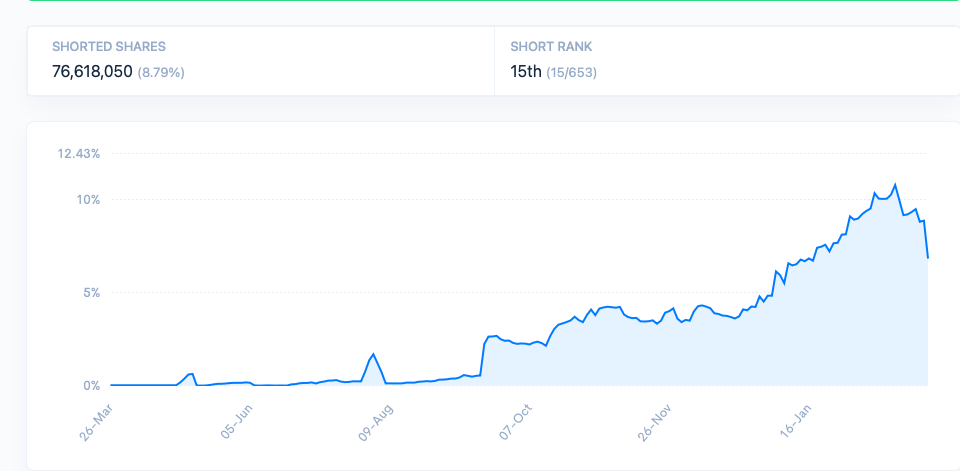Click the 5% y-axis label

pos(91,292)
